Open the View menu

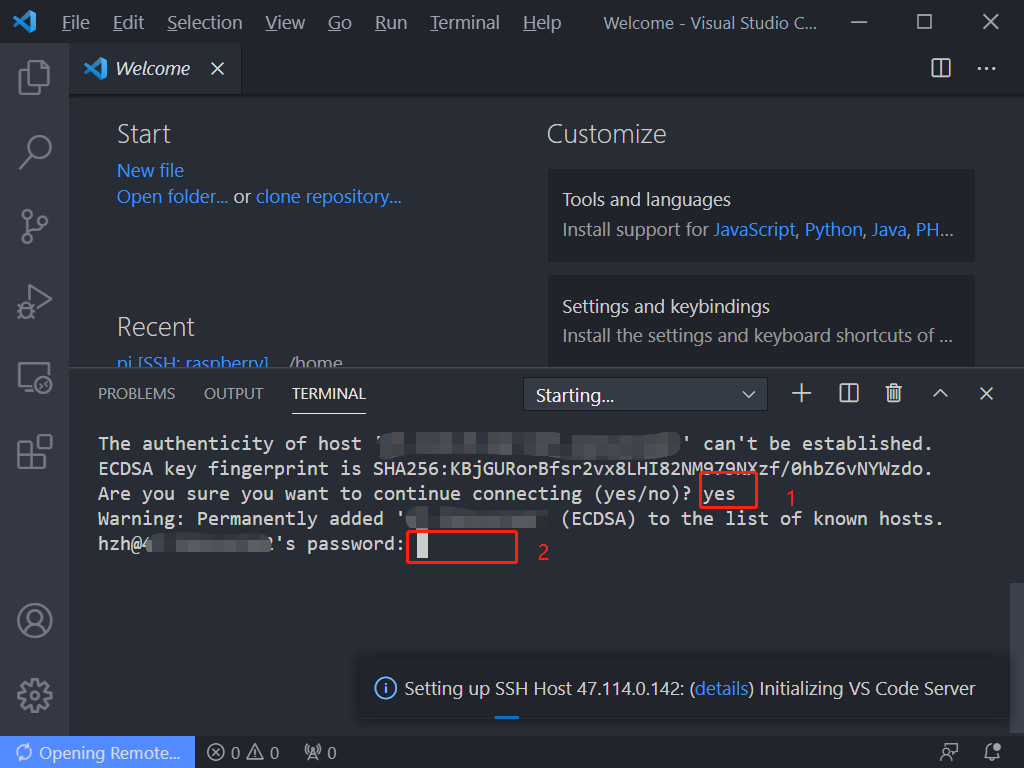(x=285, y=23)
